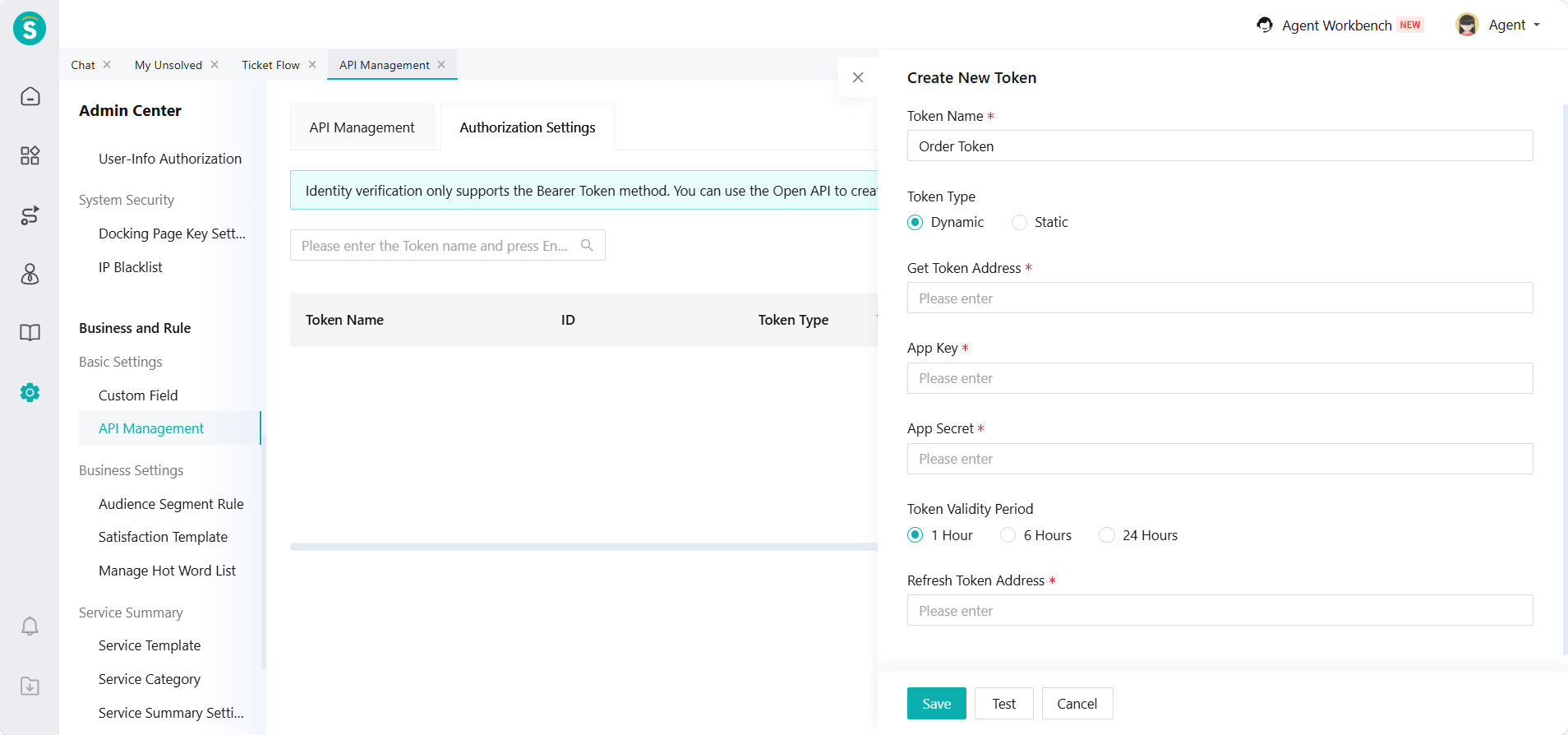Screen dimensions: 1568x735
Task: Switch to the API Management sub-tab
Action: 362,127
